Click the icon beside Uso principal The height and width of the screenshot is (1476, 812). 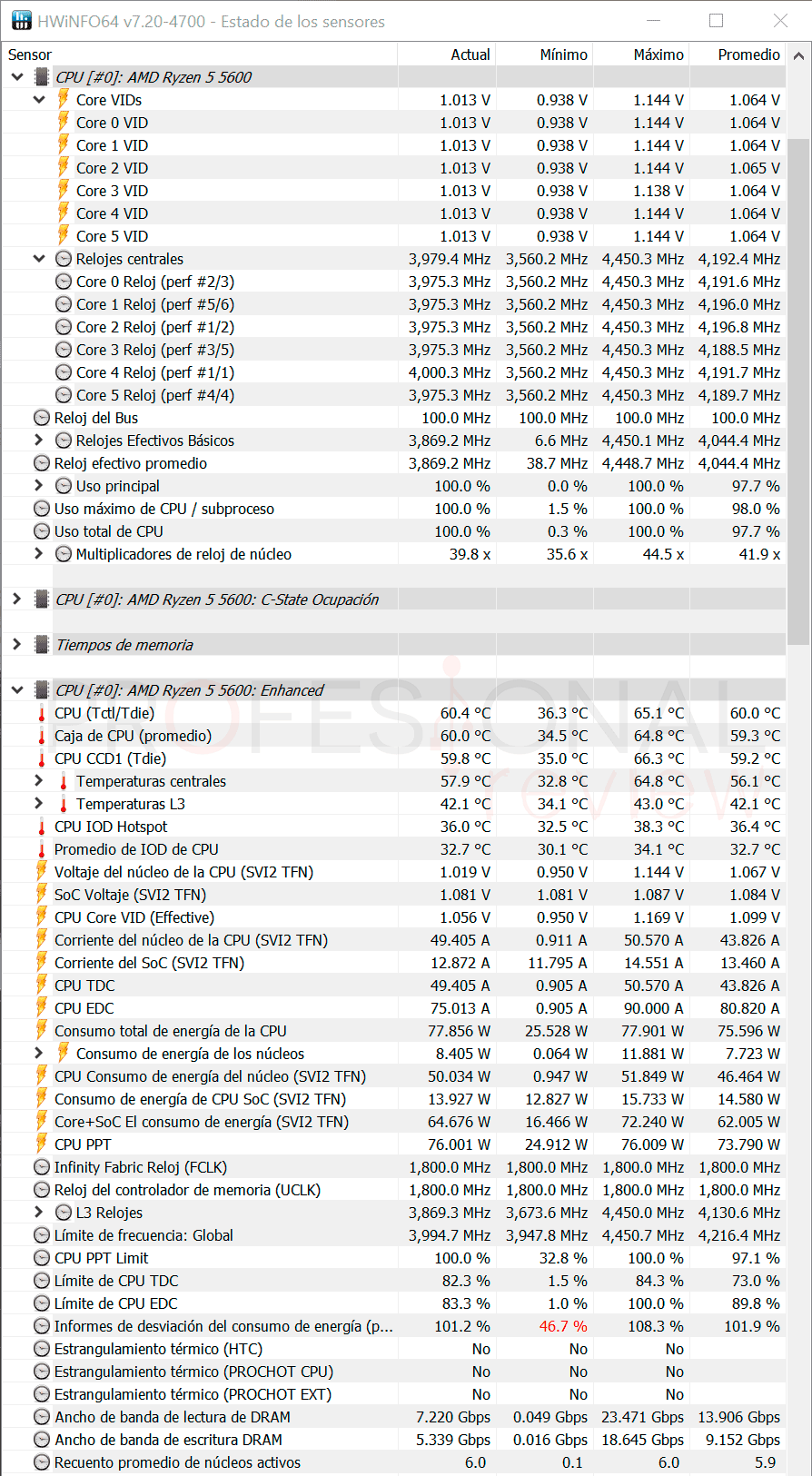64,486
